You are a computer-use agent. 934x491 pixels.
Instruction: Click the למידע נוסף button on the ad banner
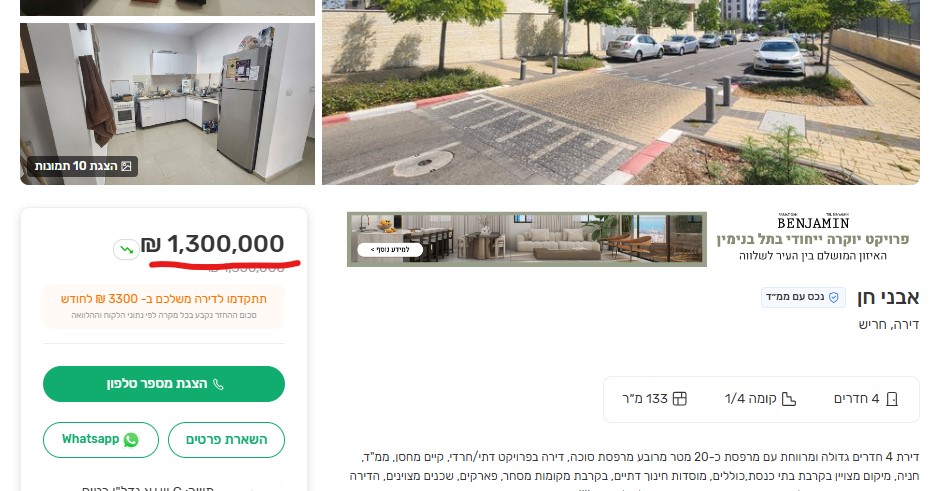[x=390, y=250]
